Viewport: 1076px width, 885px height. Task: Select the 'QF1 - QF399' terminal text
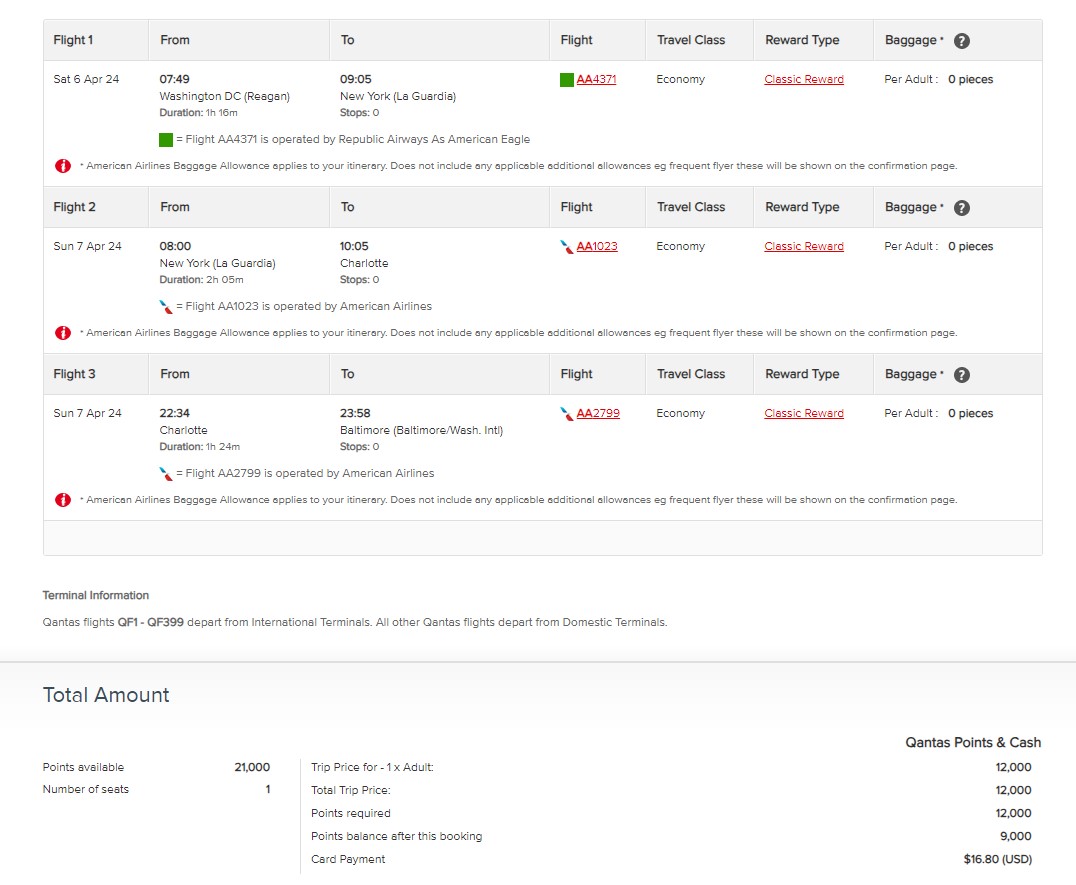[150, 622]
